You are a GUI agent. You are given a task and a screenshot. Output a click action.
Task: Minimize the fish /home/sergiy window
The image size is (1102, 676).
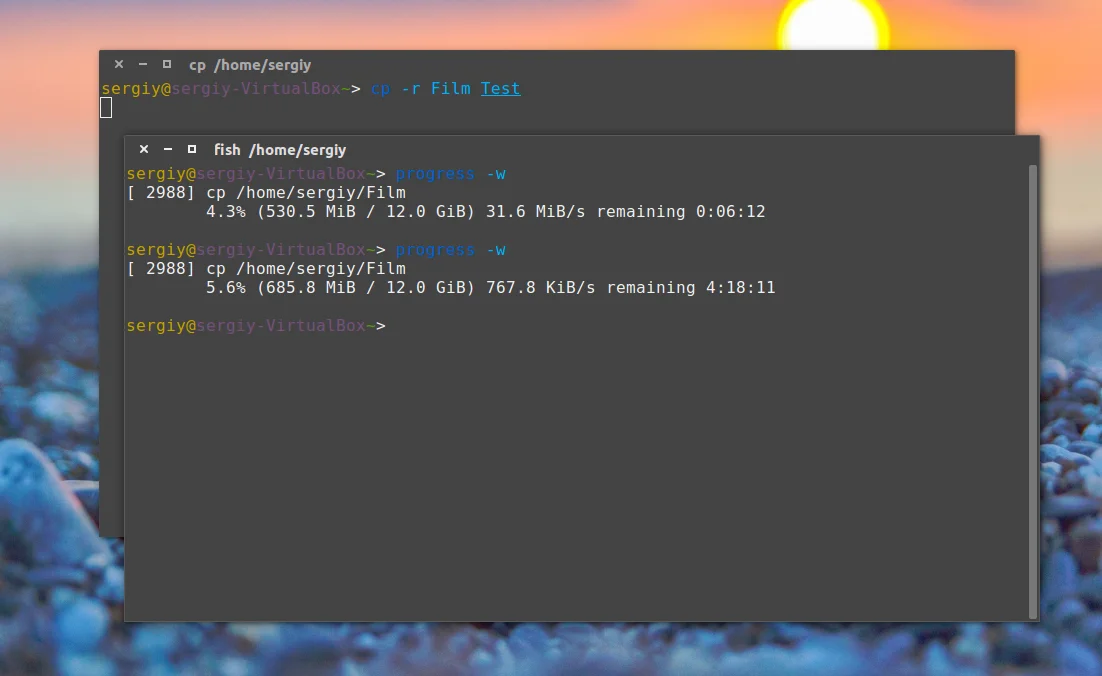(167, 149)
